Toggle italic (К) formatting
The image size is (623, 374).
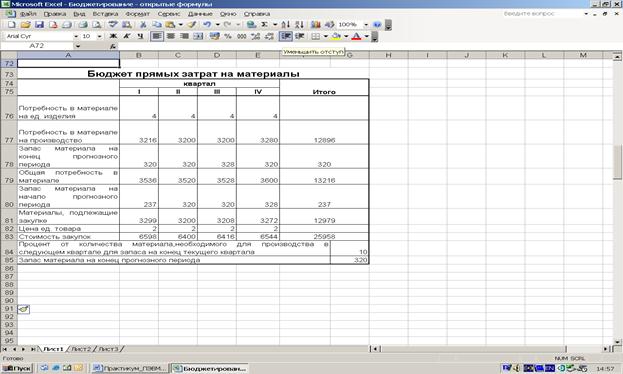tap(127, 36)
